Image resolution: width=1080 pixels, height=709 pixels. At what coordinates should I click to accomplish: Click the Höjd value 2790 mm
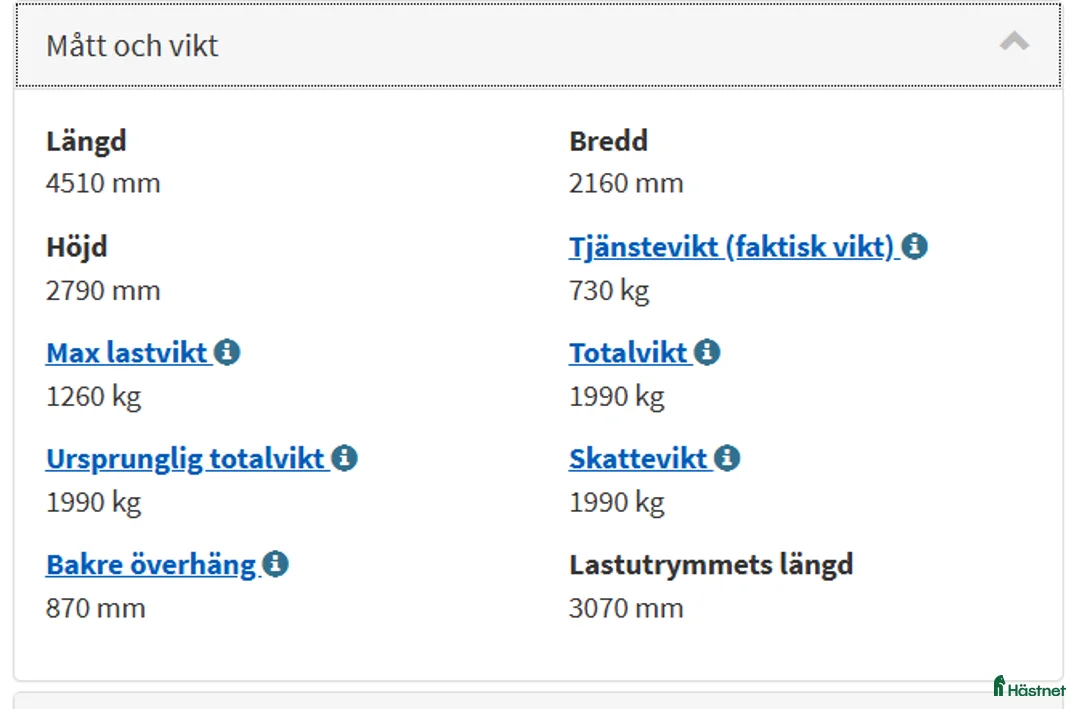point(103,291)
